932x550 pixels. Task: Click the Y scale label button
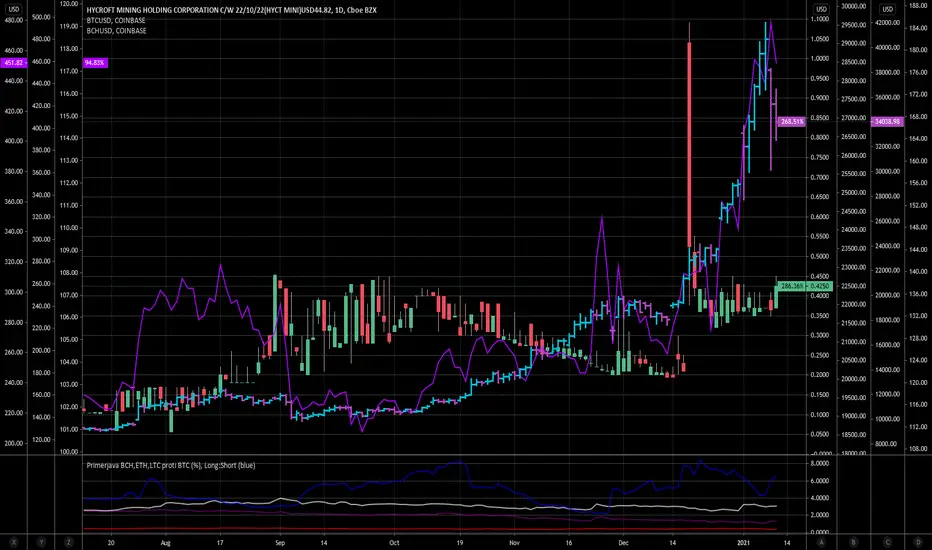pos(41,542)
